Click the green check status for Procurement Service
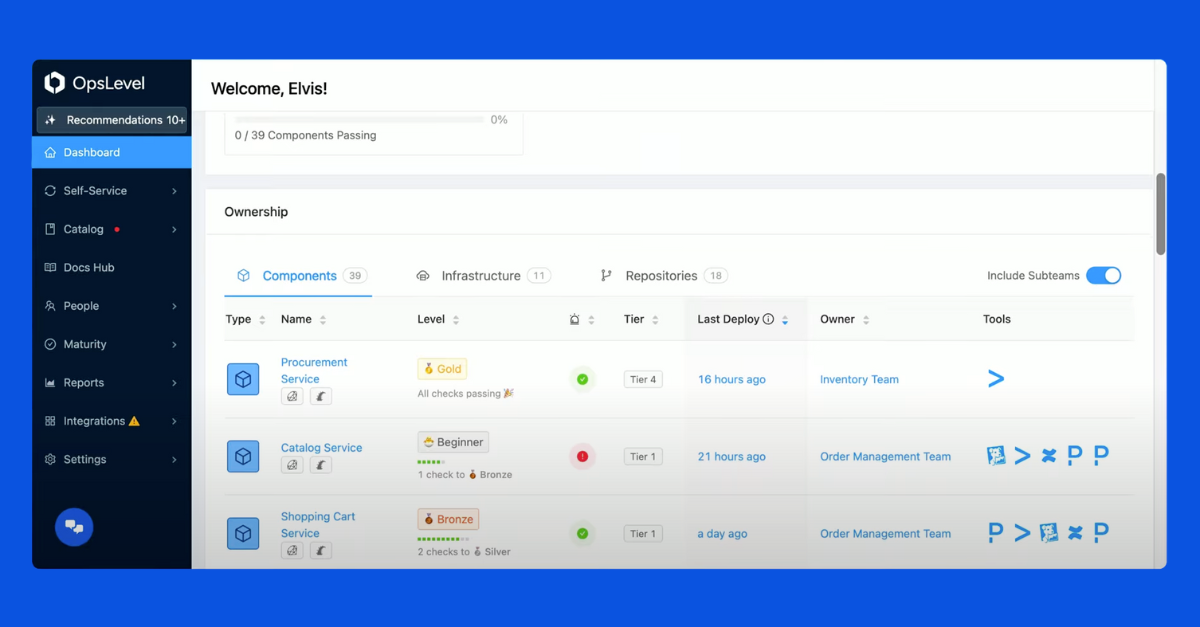Image resolution: width=1200 pixels, height=627 pixels. (x=582, y=379)
